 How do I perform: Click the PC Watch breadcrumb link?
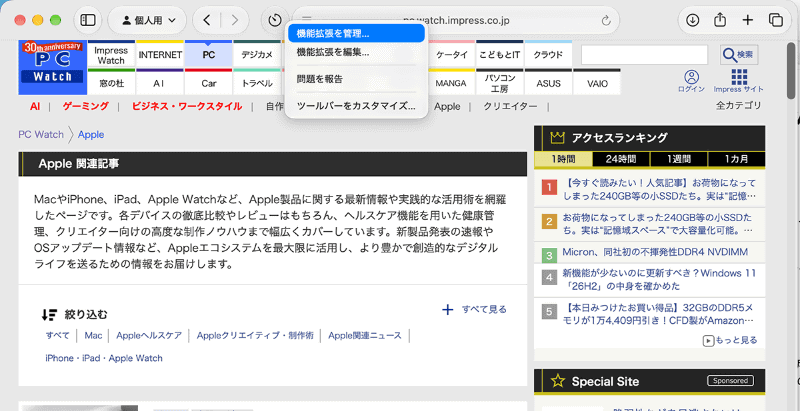click(x=41, y=135)
